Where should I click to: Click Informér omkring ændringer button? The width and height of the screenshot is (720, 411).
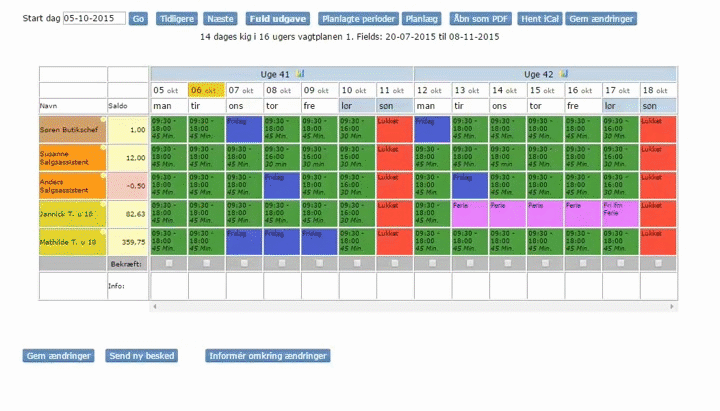268,356
